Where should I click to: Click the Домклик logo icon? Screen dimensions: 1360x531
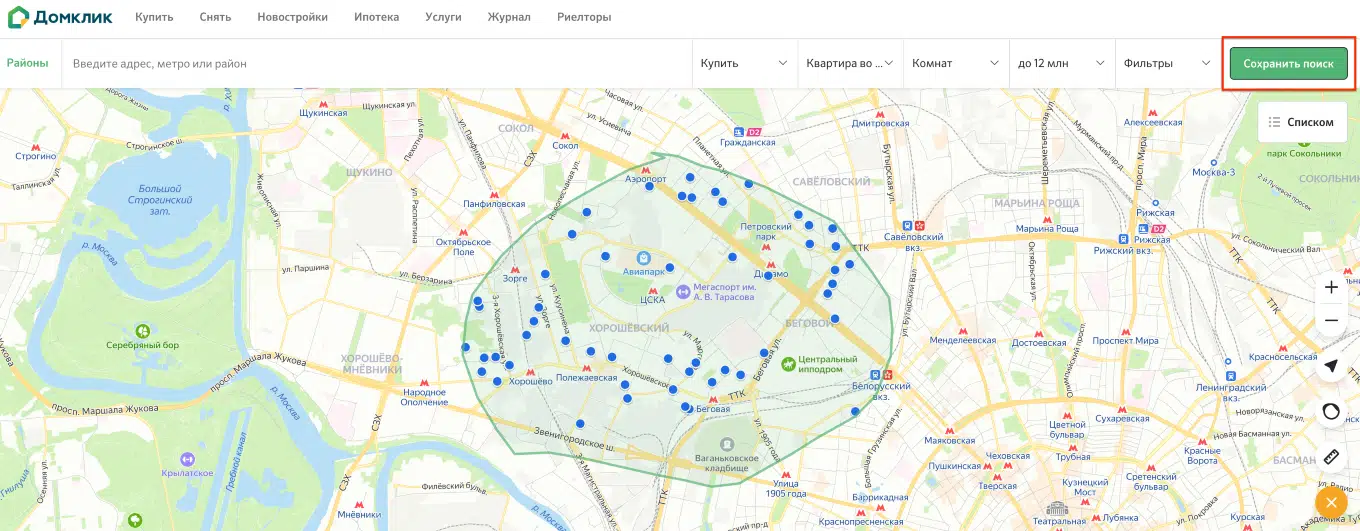[20, 17]
